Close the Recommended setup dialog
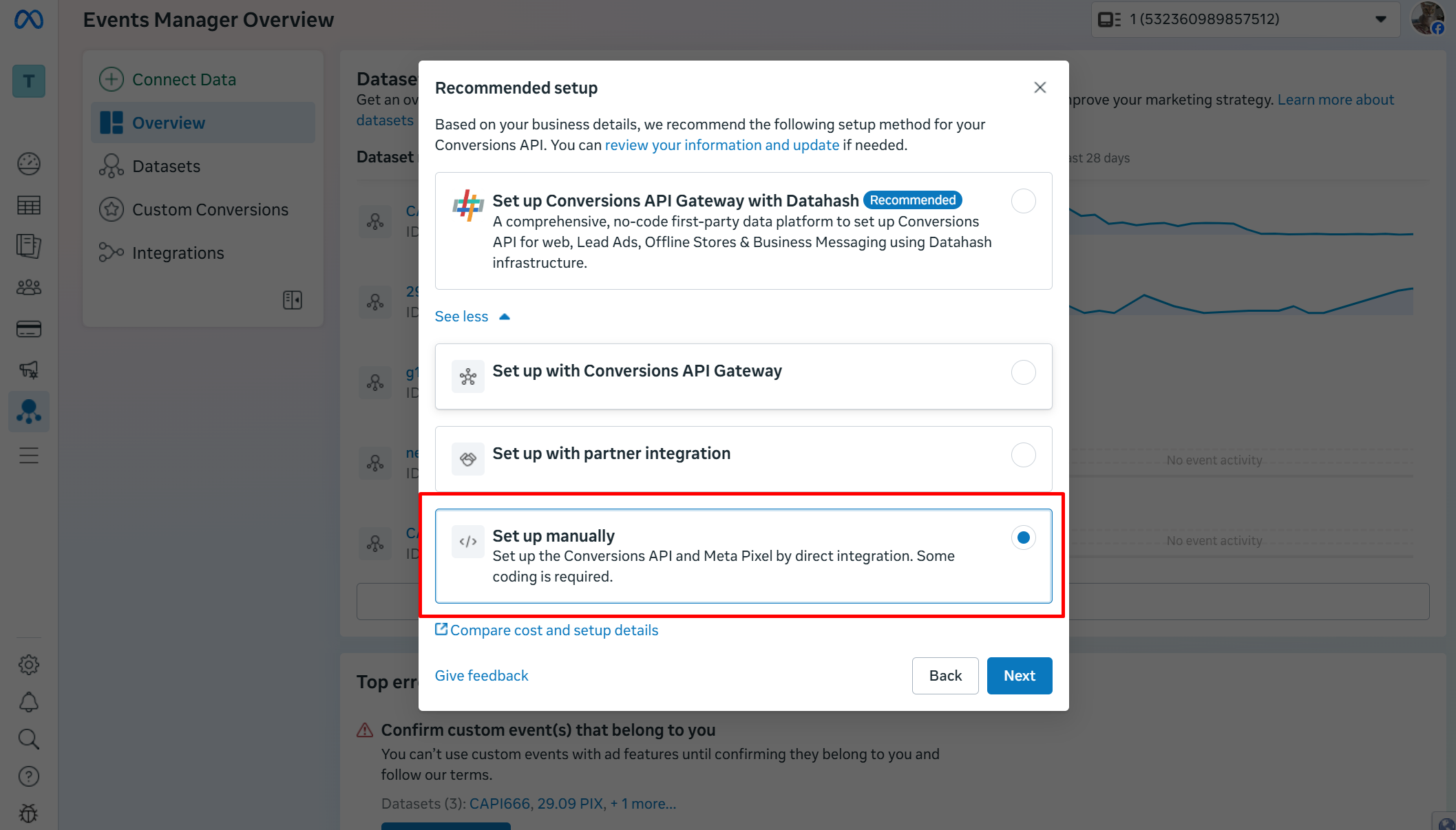Image resolution: width=1456 pixels, height=830 pixels. point(1040,87)
